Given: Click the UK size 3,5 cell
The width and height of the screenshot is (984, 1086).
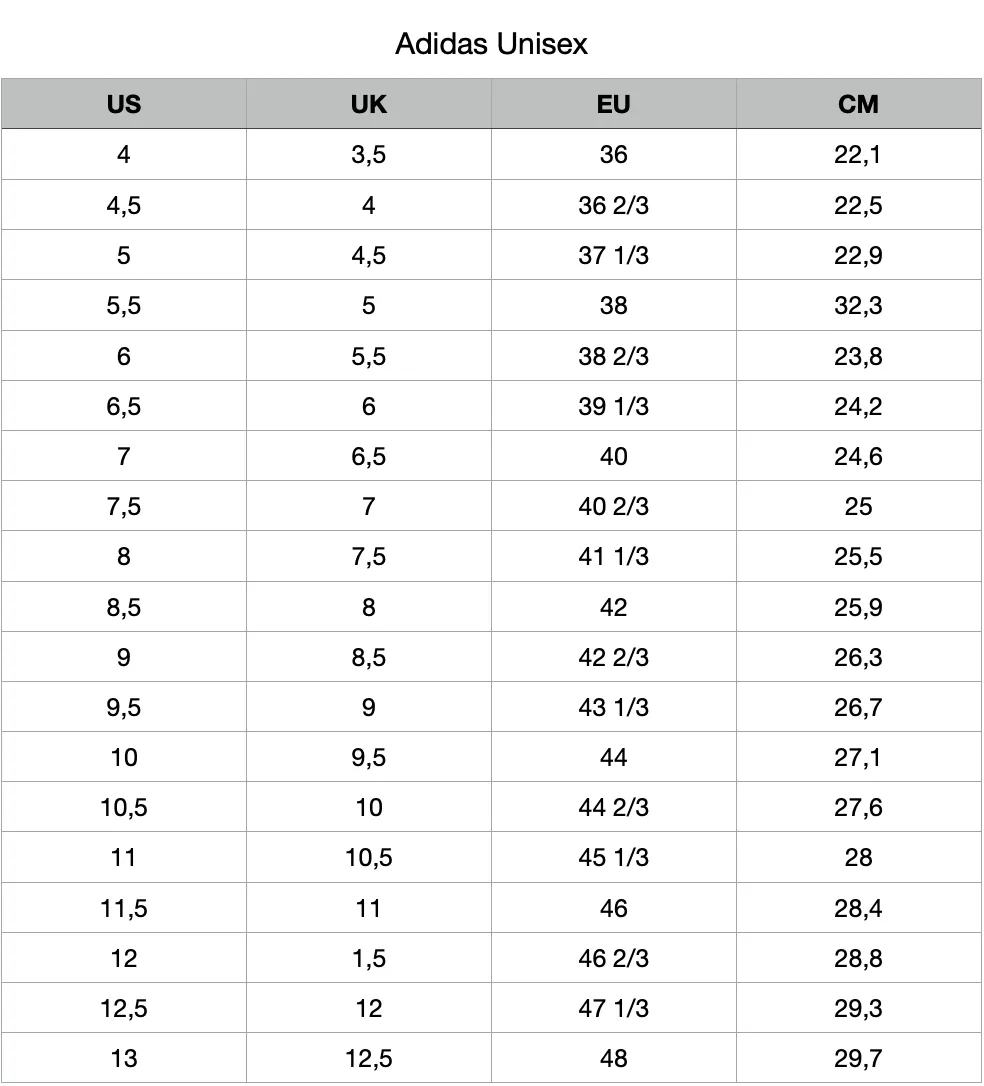Looking at the screenshot, I should [x=368, y=154].
